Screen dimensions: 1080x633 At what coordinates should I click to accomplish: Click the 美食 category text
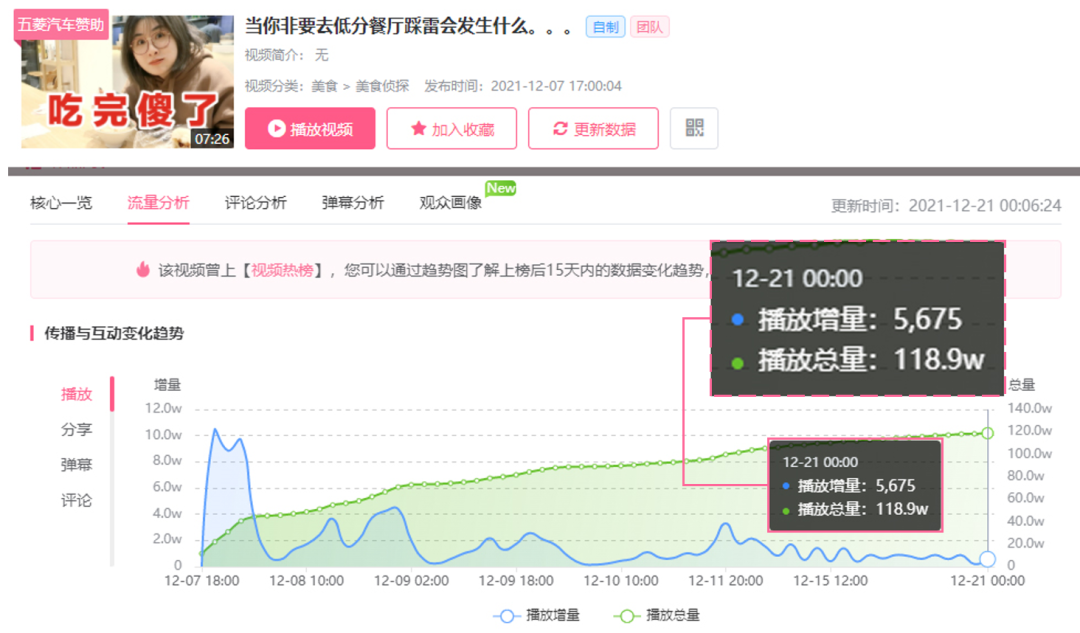324,86
